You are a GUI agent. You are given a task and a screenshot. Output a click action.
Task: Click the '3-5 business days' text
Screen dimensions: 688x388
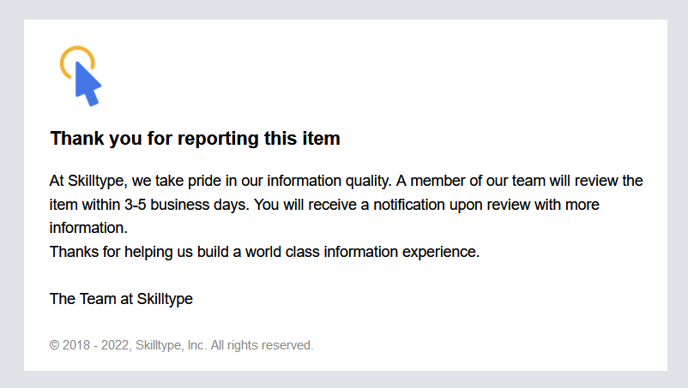click(186, 205)
